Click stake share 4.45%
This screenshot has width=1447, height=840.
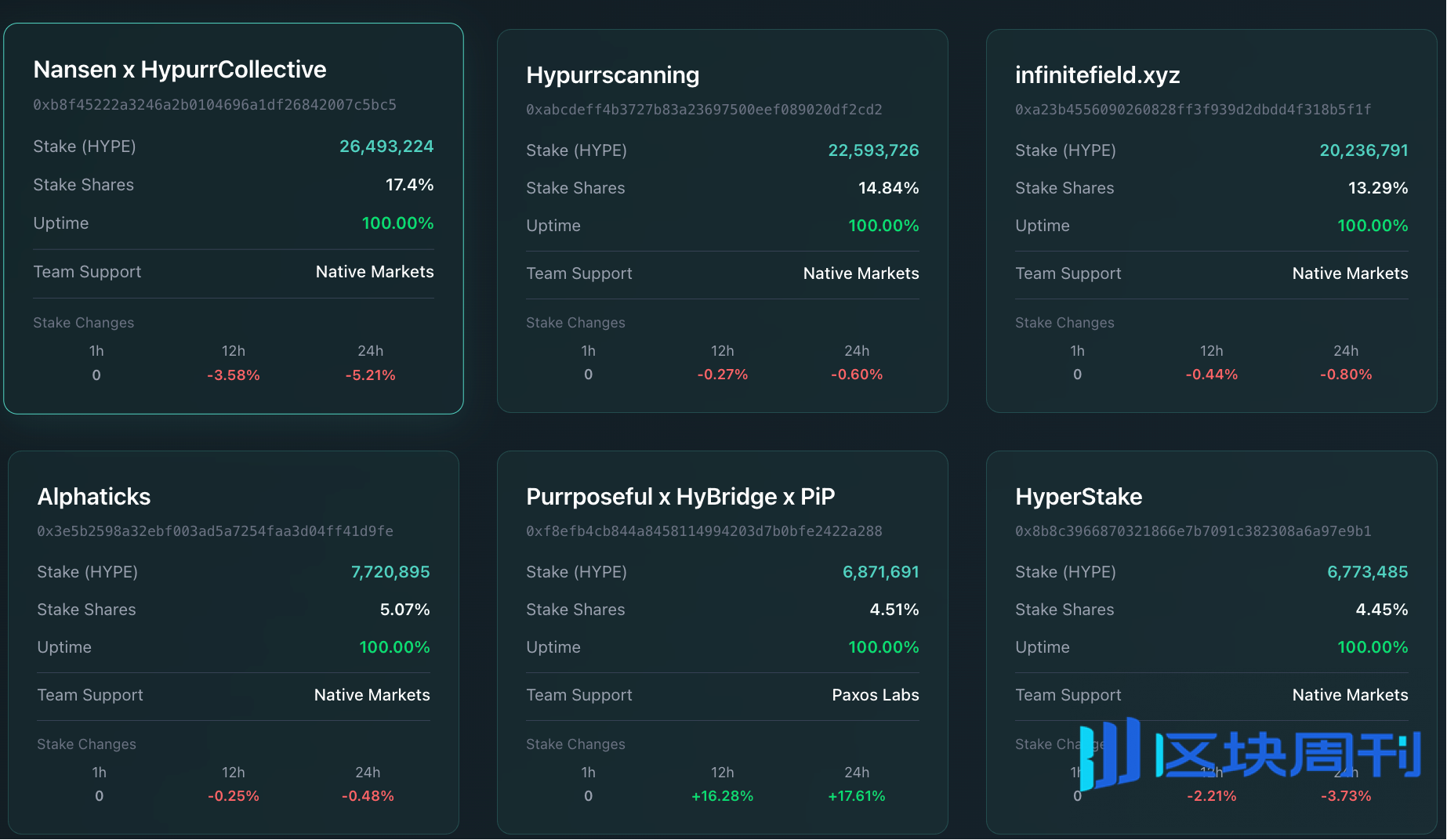tap(1382, 610)
